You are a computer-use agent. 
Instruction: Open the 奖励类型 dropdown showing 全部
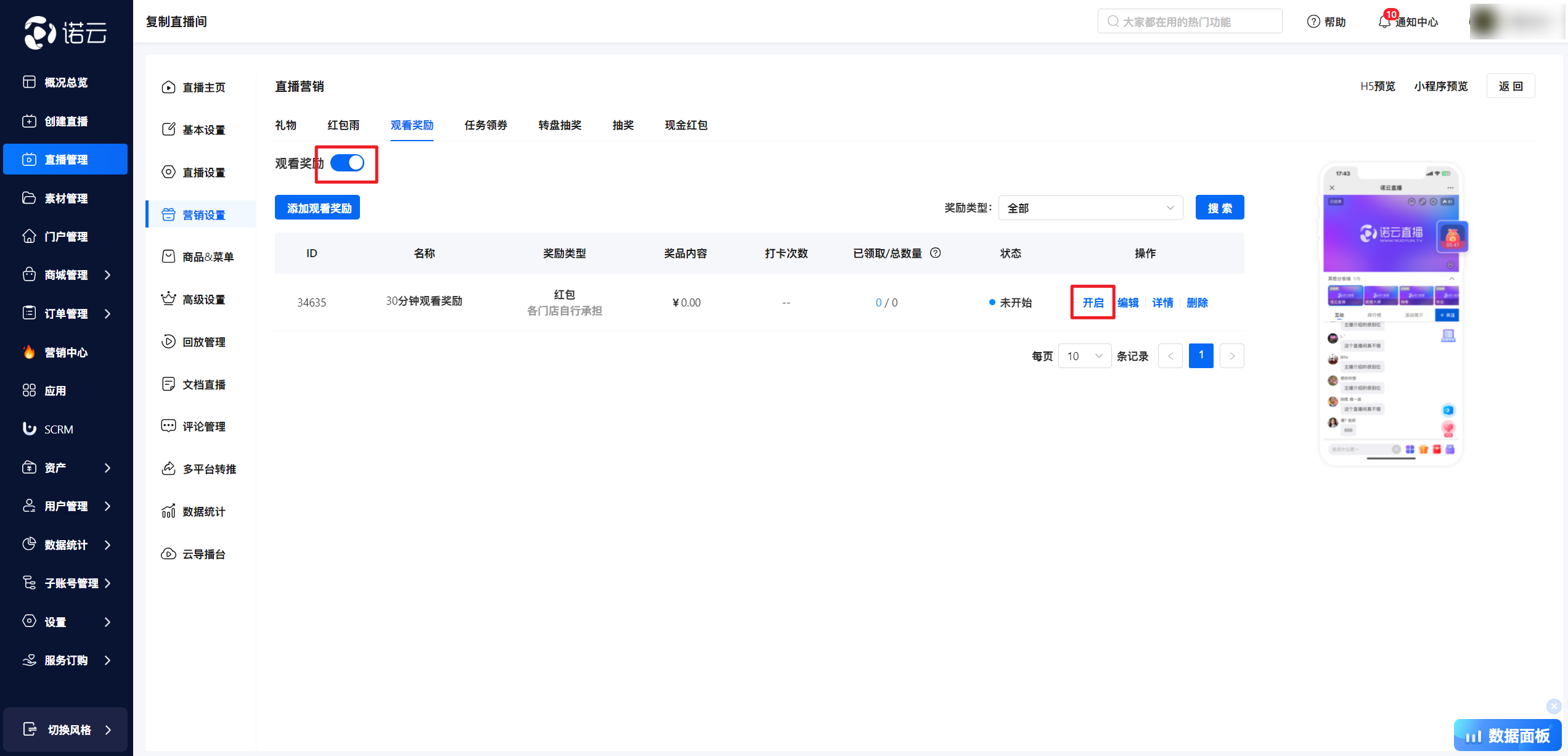1090,208
